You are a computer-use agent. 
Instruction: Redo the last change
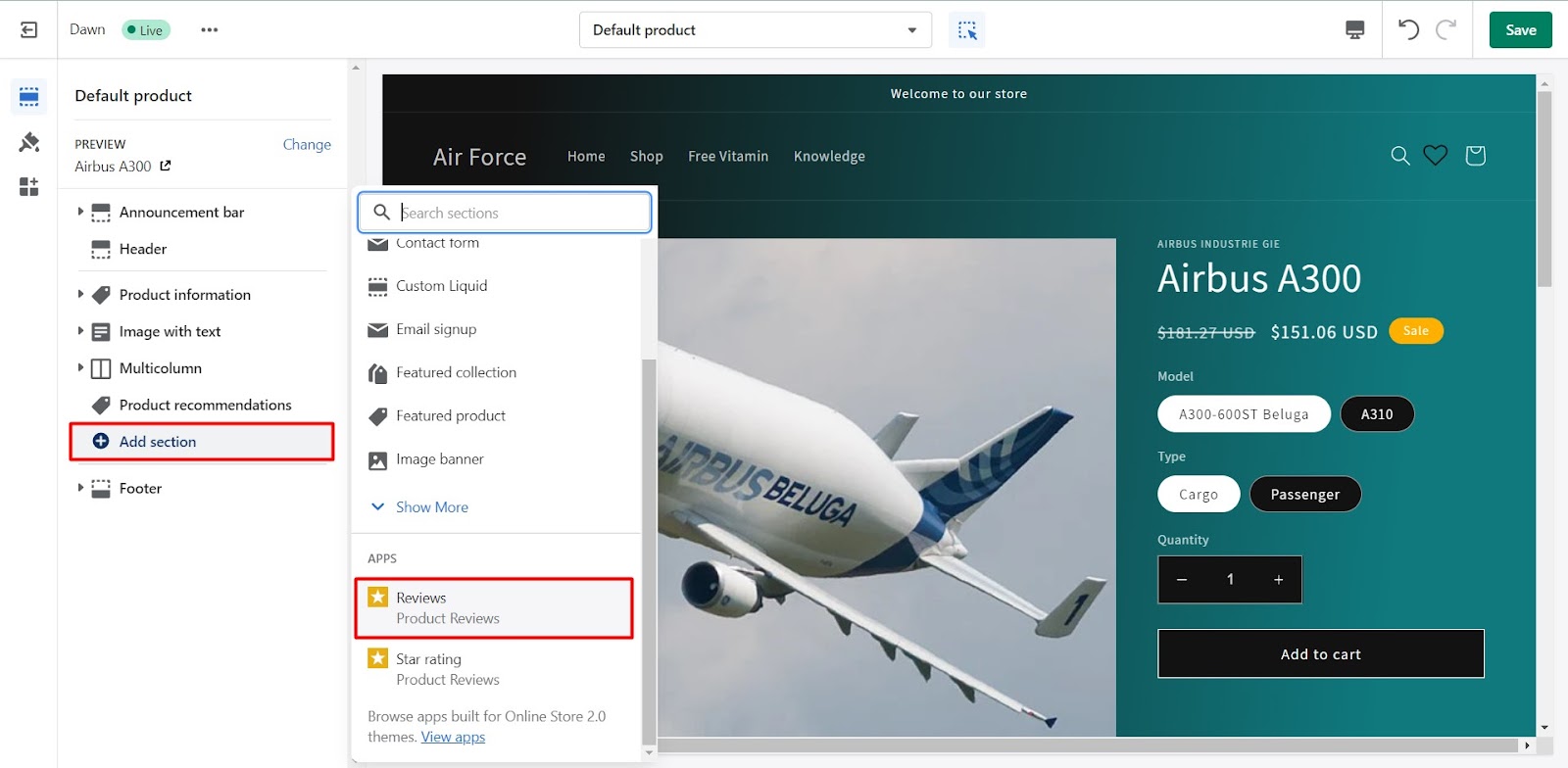tap(1445, 29)
